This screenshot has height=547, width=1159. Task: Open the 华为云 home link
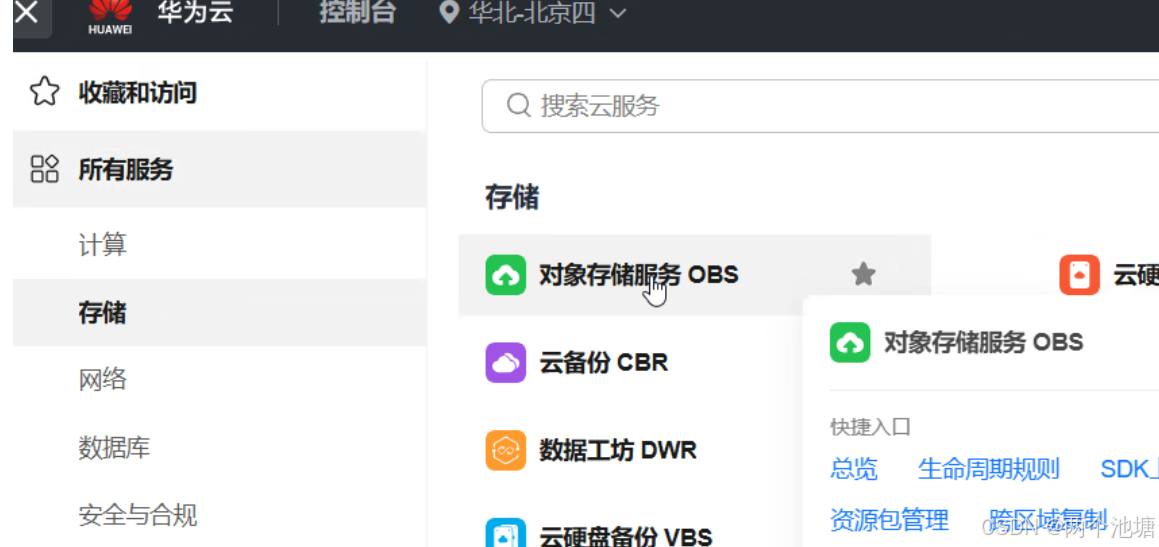[195, 13]
